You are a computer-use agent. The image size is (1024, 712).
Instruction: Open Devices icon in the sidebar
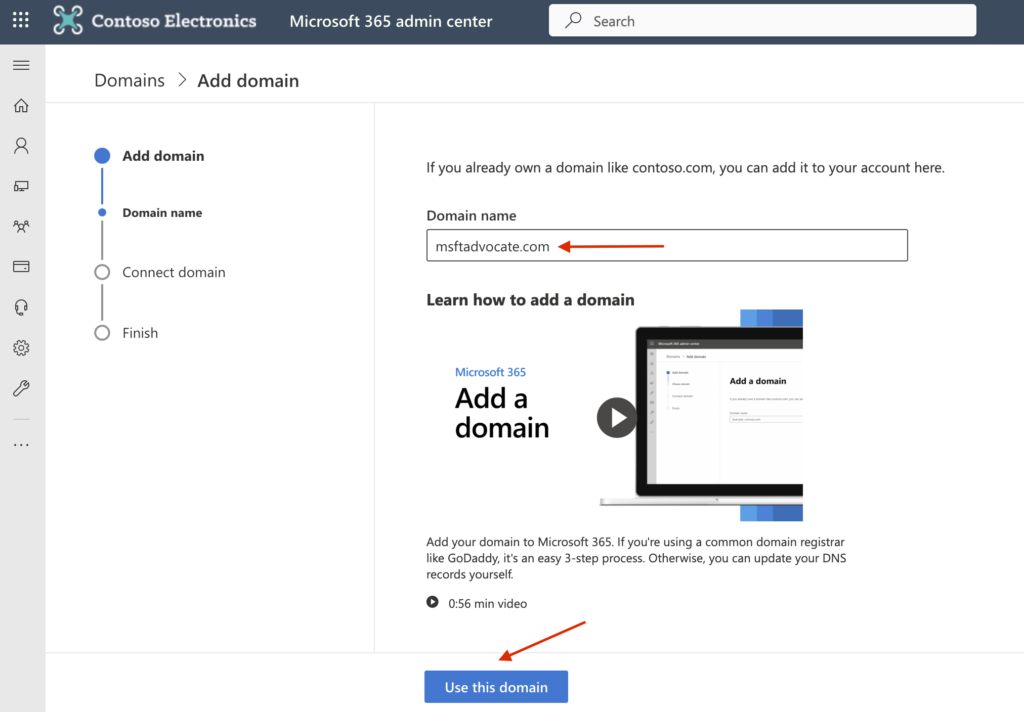click(21, 186)
